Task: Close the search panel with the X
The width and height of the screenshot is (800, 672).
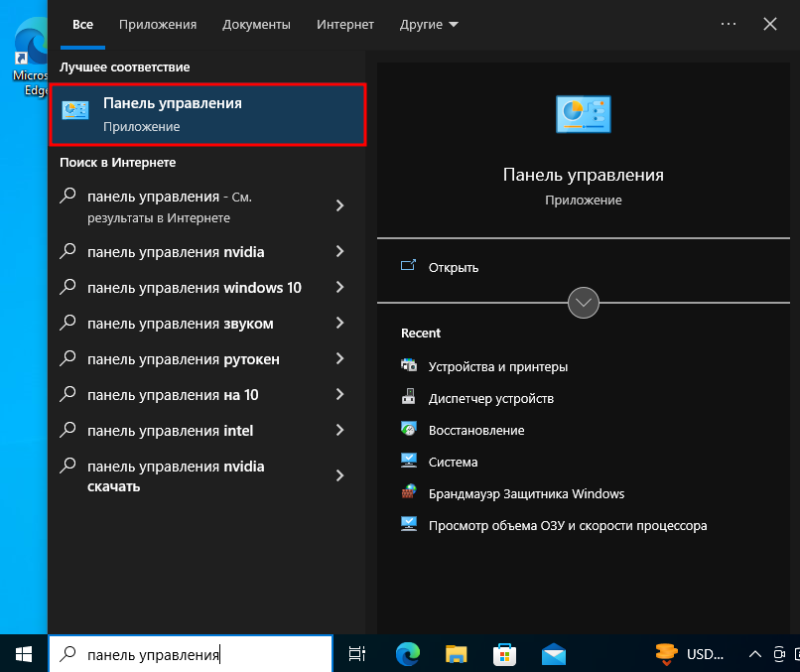Action: pos(770,24)
